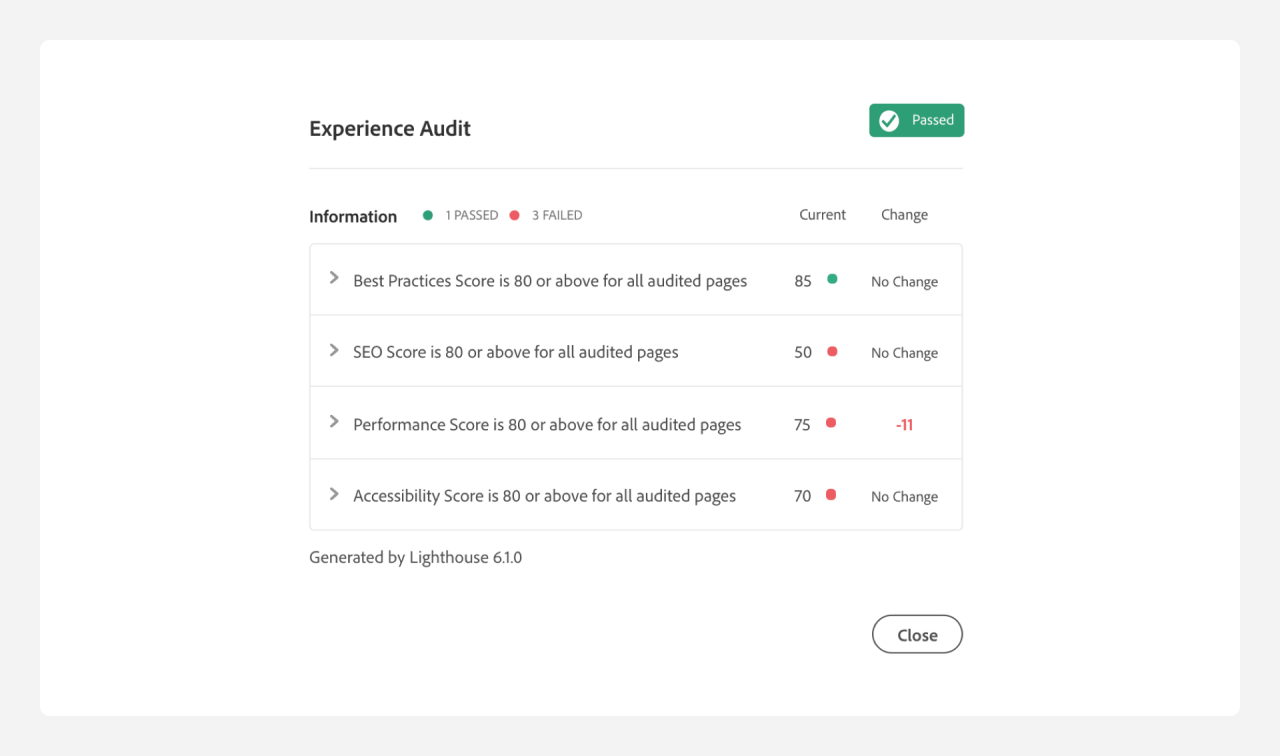Click the -11 change value for Performance
The image size is (1280, 756).
[x=904, y=425]
